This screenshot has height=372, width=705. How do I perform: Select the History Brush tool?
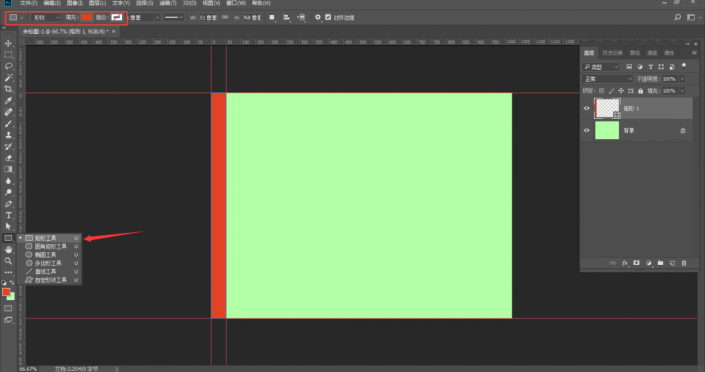coord(8,146)
